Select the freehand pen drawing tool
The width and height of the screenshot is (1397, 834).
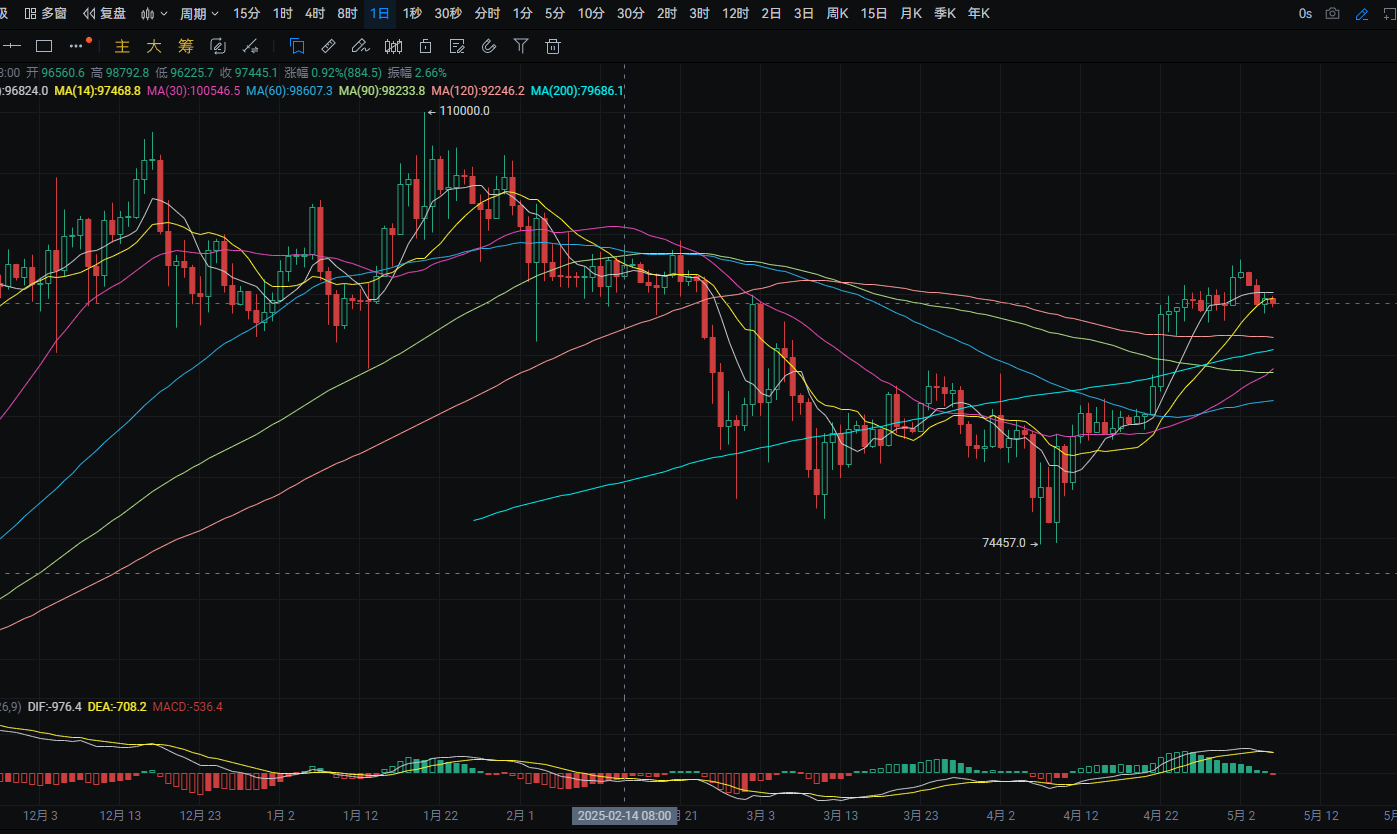360,46
